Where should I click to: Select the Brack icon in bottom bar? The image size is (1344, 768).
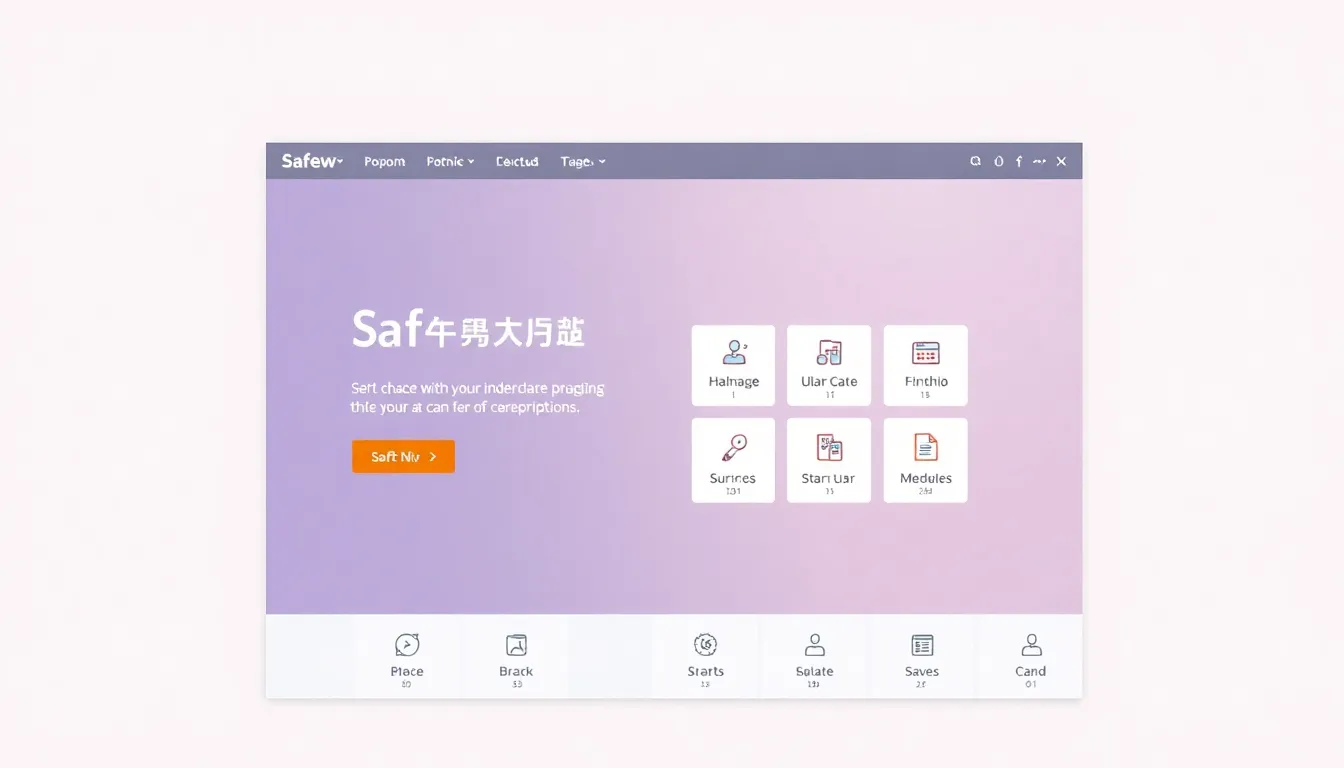click(516, 645)
